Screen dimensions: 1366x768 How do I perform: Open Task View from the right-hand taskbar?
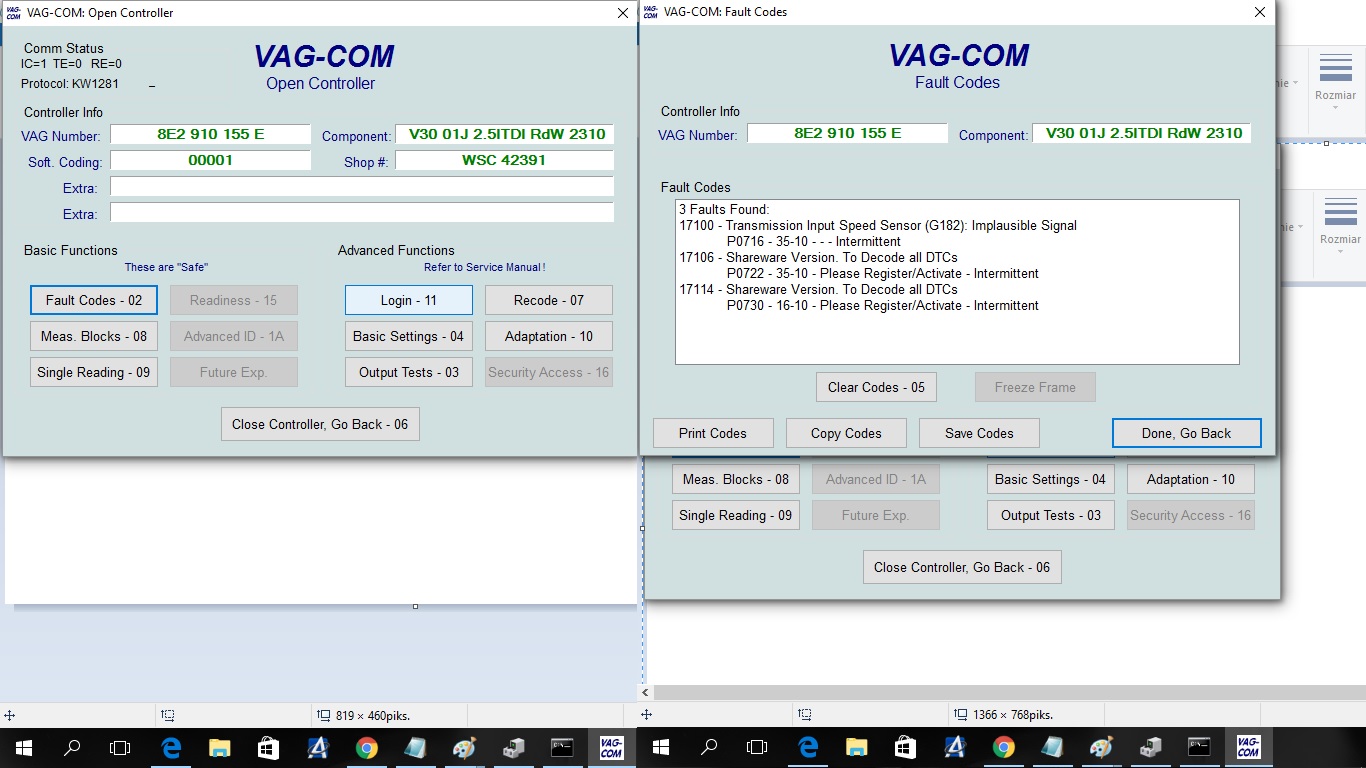757,747
